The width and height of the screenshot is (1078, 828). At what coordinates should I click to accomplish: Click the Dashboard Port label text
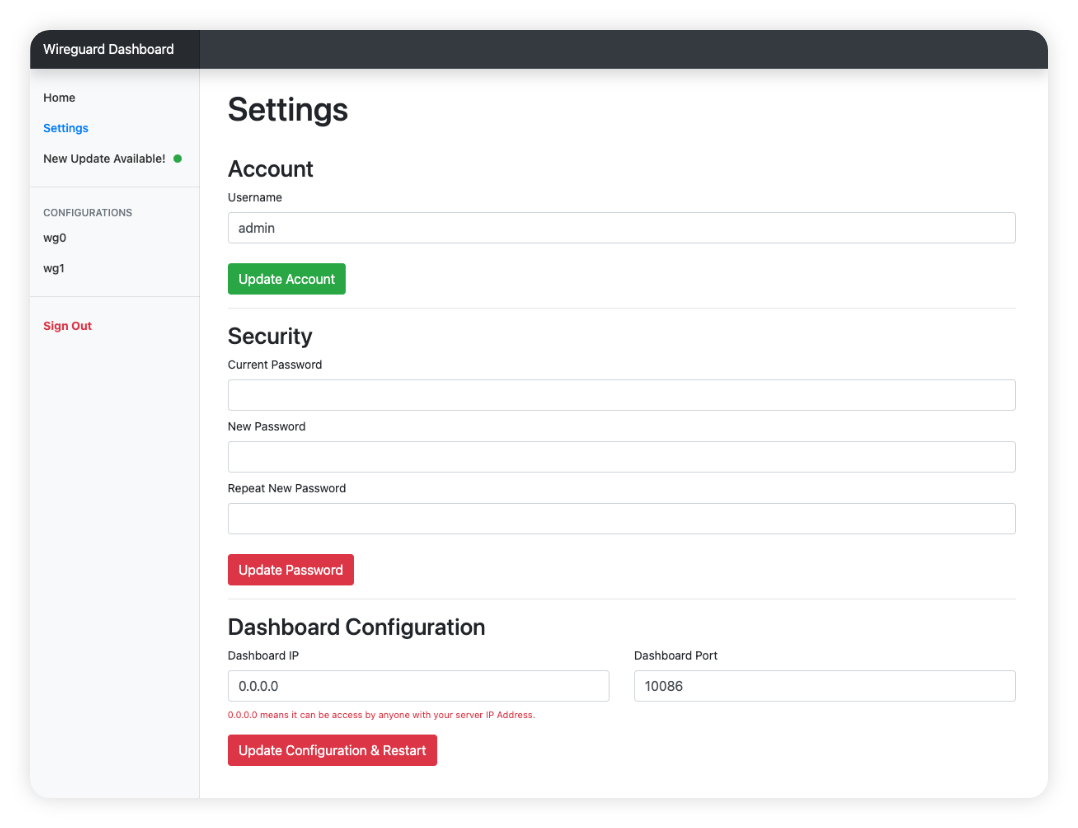pos(675,656)
